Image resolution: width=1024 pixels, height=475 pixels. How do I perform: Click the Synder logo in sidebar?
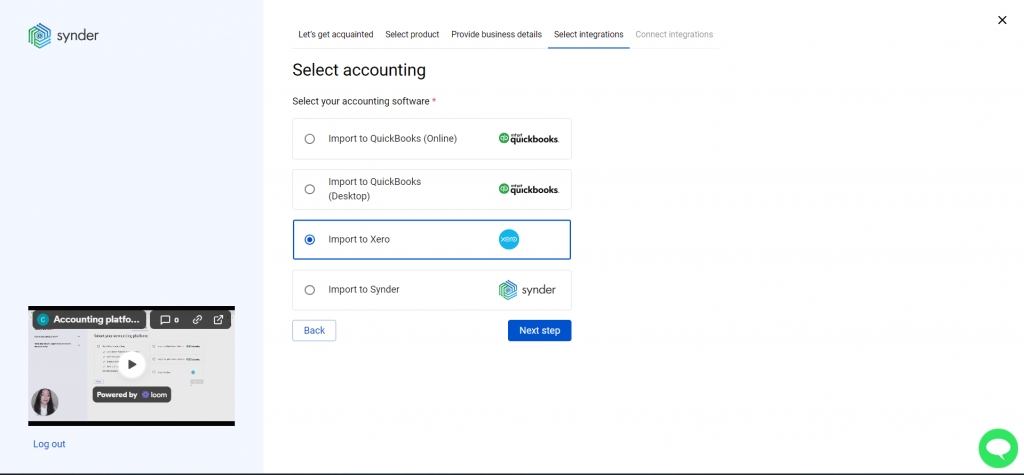click(63, 35)
